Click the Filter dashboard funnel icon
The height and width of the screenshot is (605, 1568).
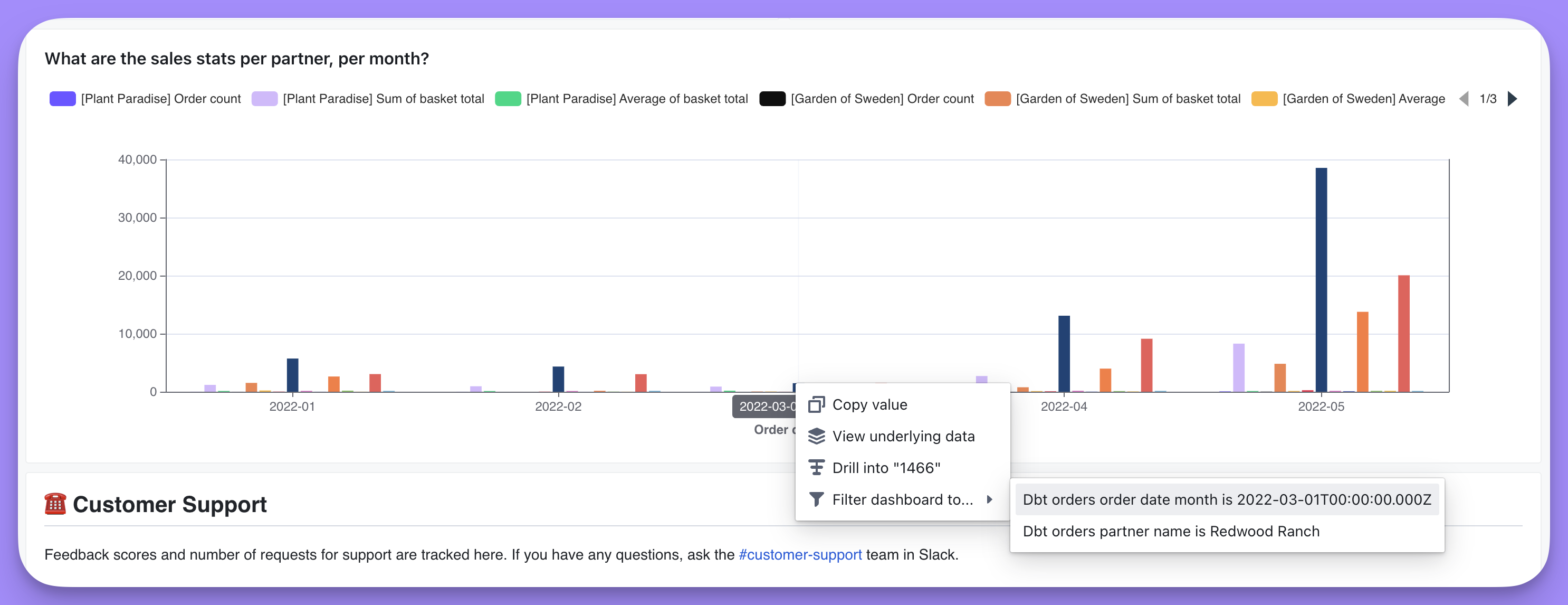tap(816, 499)
